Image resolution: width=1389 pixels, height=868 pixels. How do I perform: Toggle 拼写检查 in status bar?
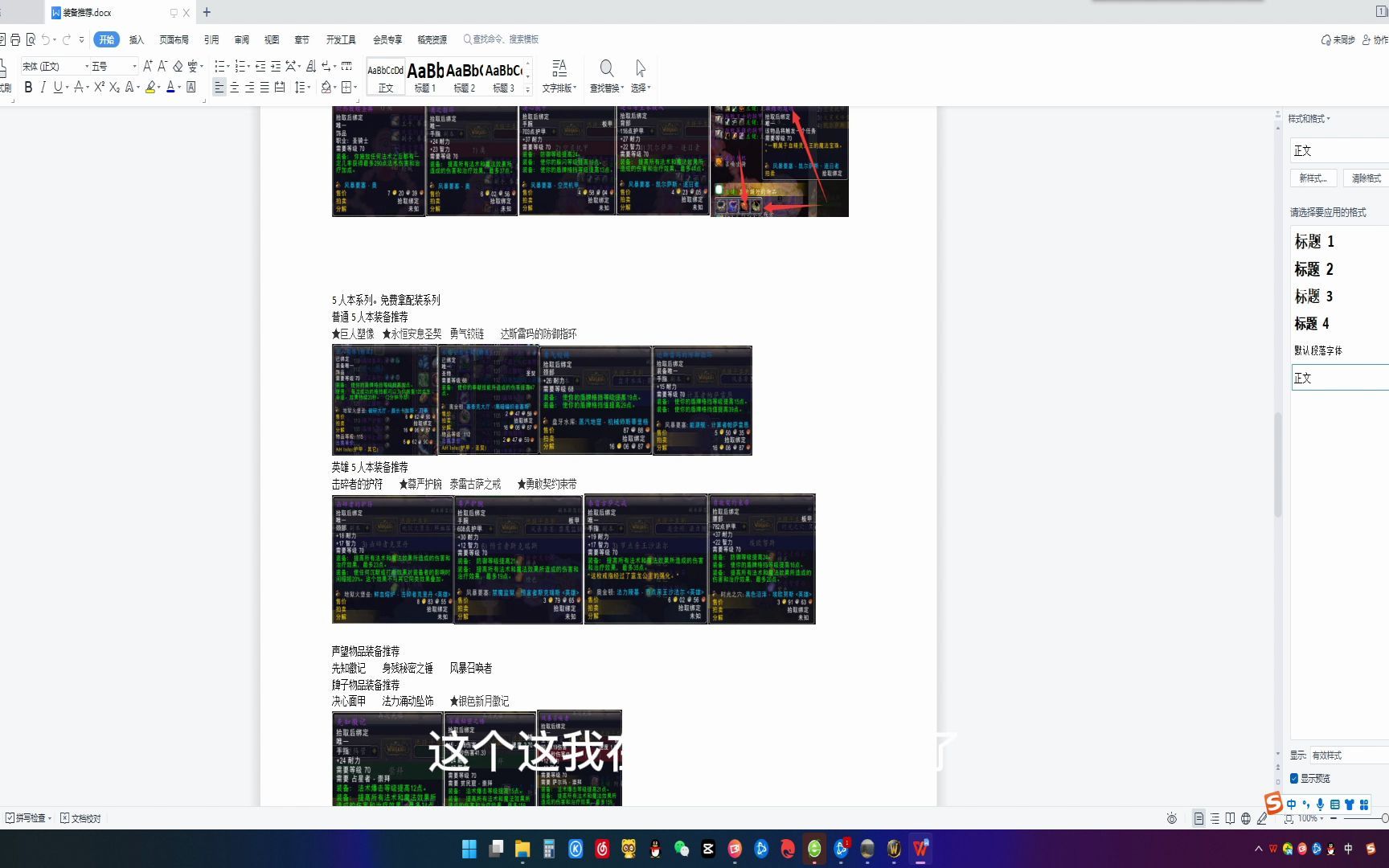pos(27,818)
